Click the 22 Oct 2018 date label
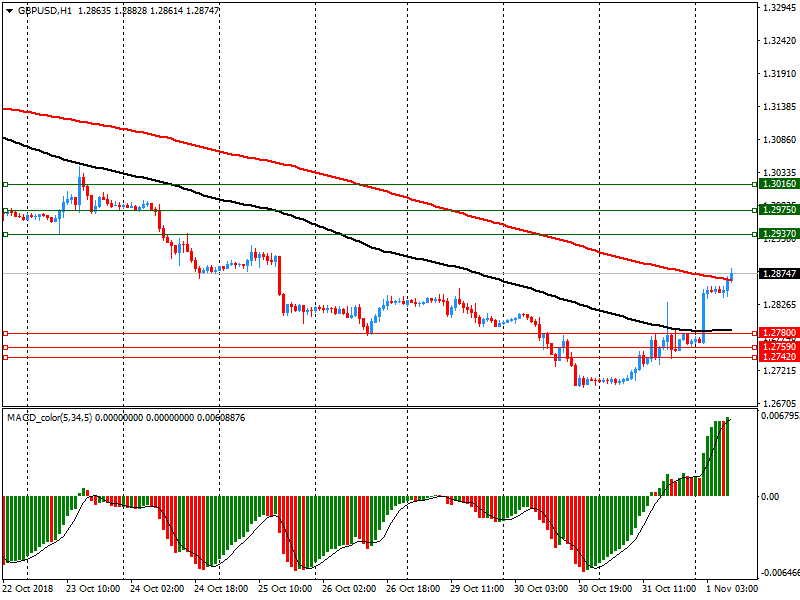The height and width of the screenshot is (600, 800). pos(28,589)
